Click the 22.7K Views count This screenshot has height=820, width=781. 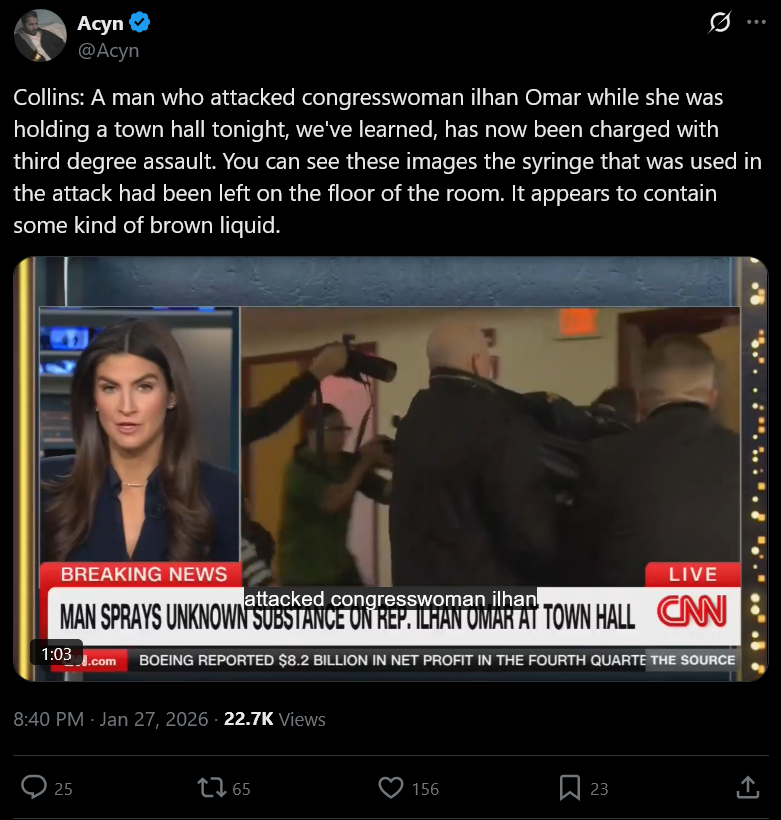pyautogui.click(x=275, y=719)
